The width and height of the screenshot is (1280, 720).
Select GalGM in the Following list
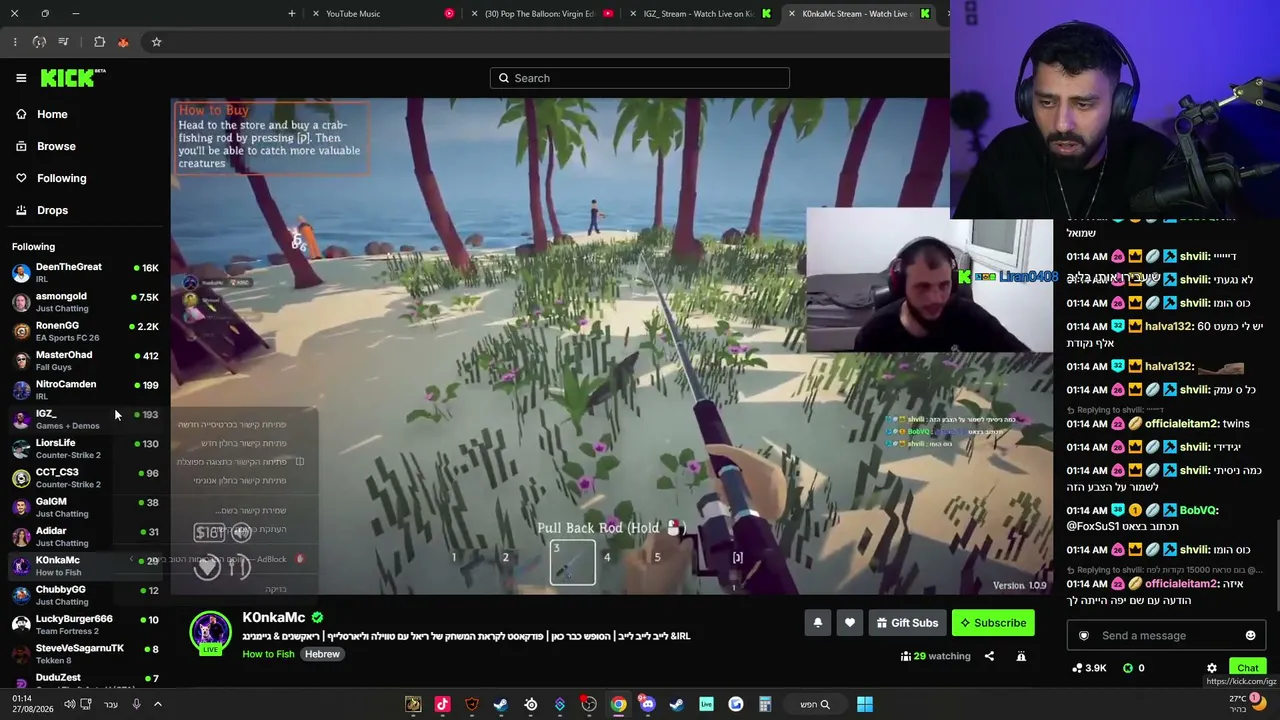click(85, 507)
